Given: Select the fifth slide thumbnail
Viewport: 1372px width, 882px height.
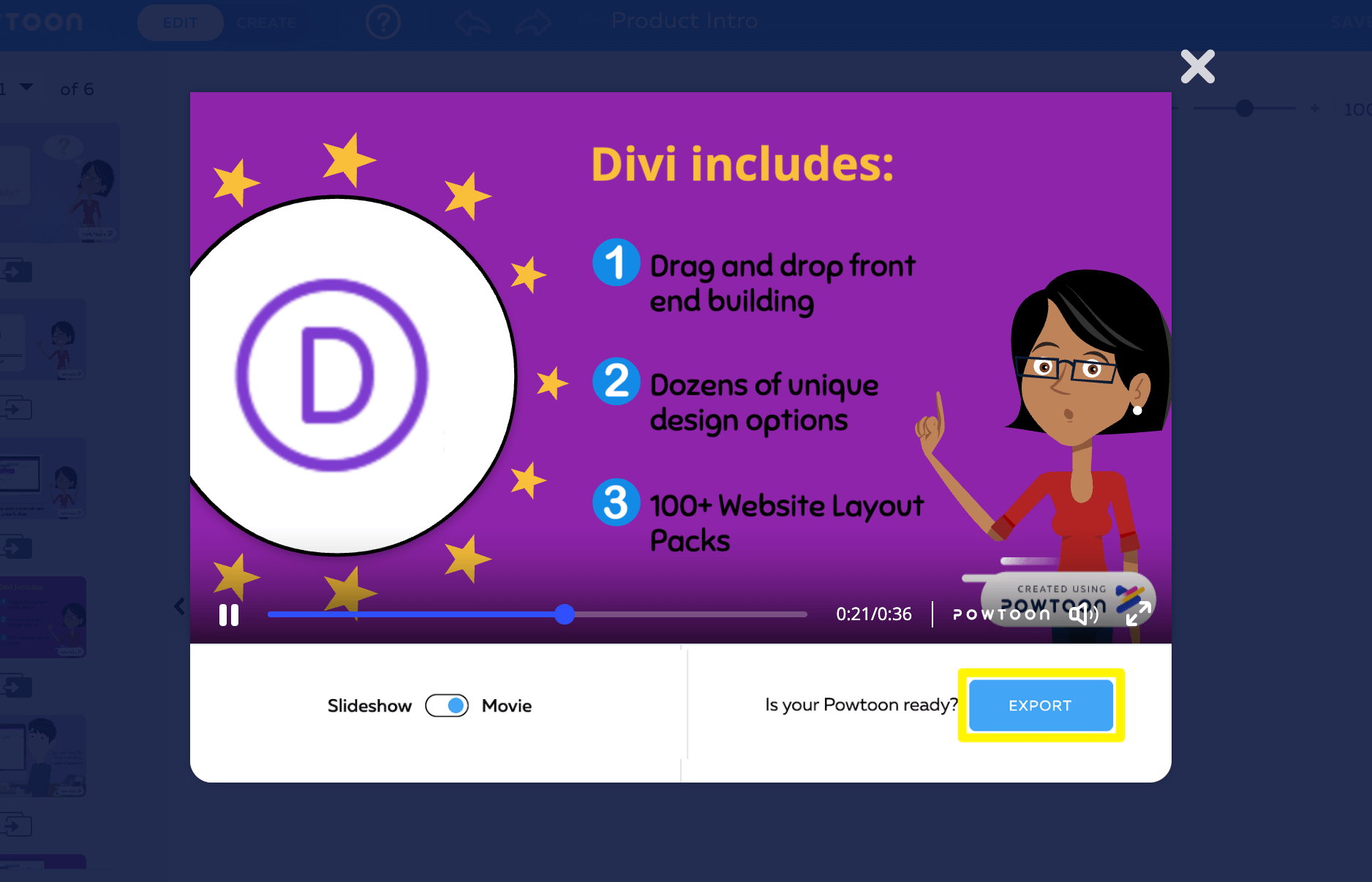Looking at the screenshot, I should point(43,756).
